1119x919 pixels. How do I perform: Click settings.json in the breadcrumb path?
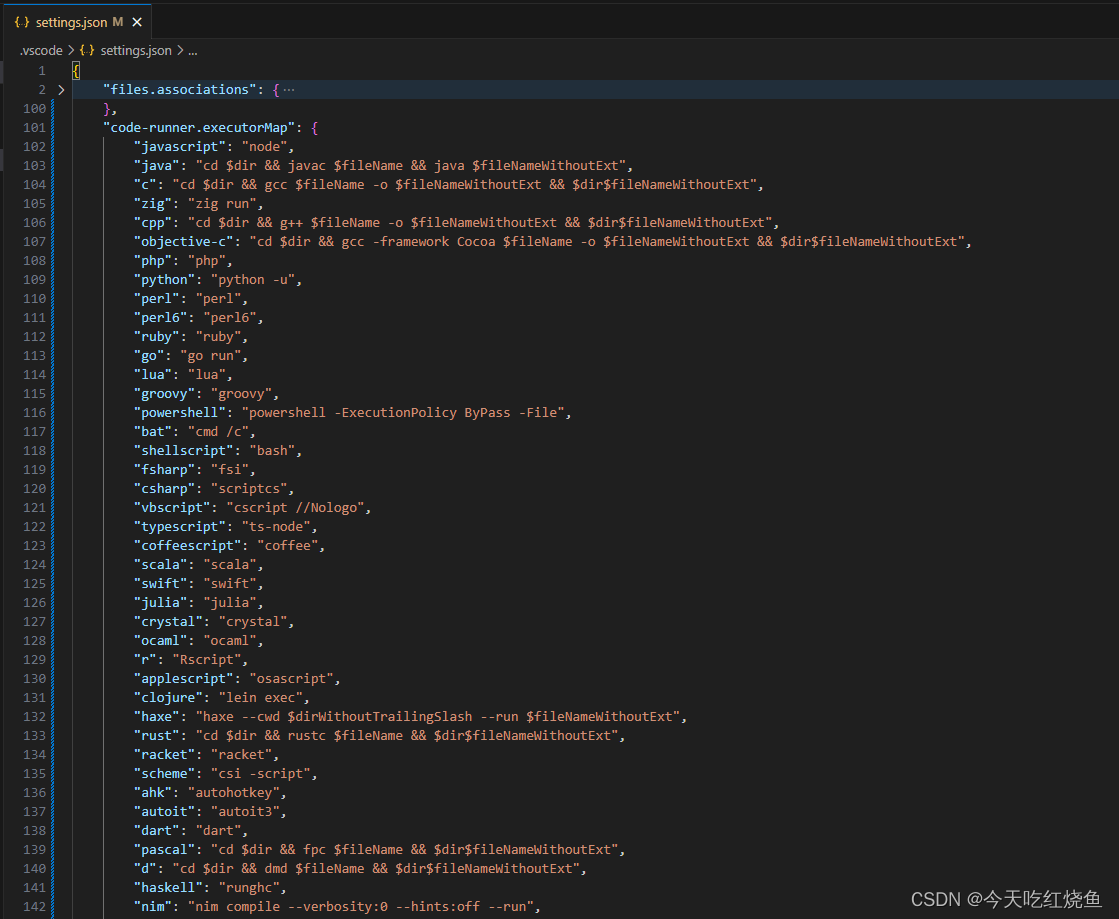135,49
